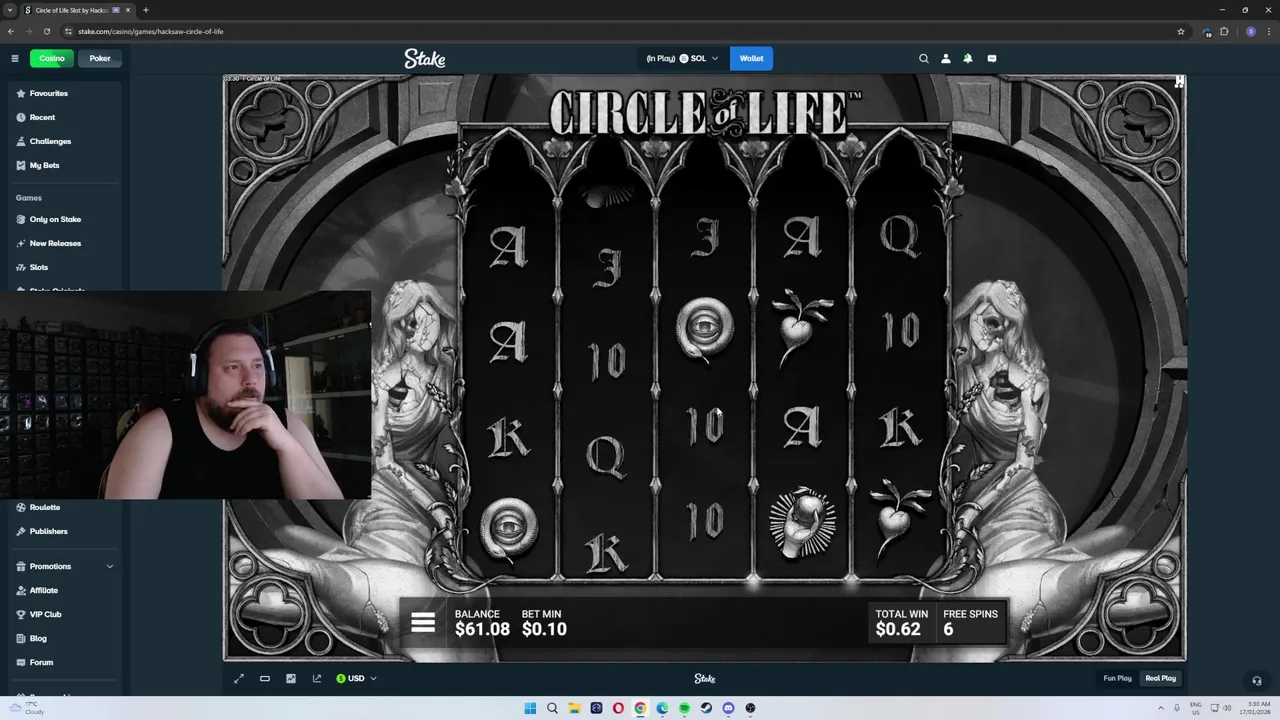
Task: Open the notifications bell
Action: [968, 58]
